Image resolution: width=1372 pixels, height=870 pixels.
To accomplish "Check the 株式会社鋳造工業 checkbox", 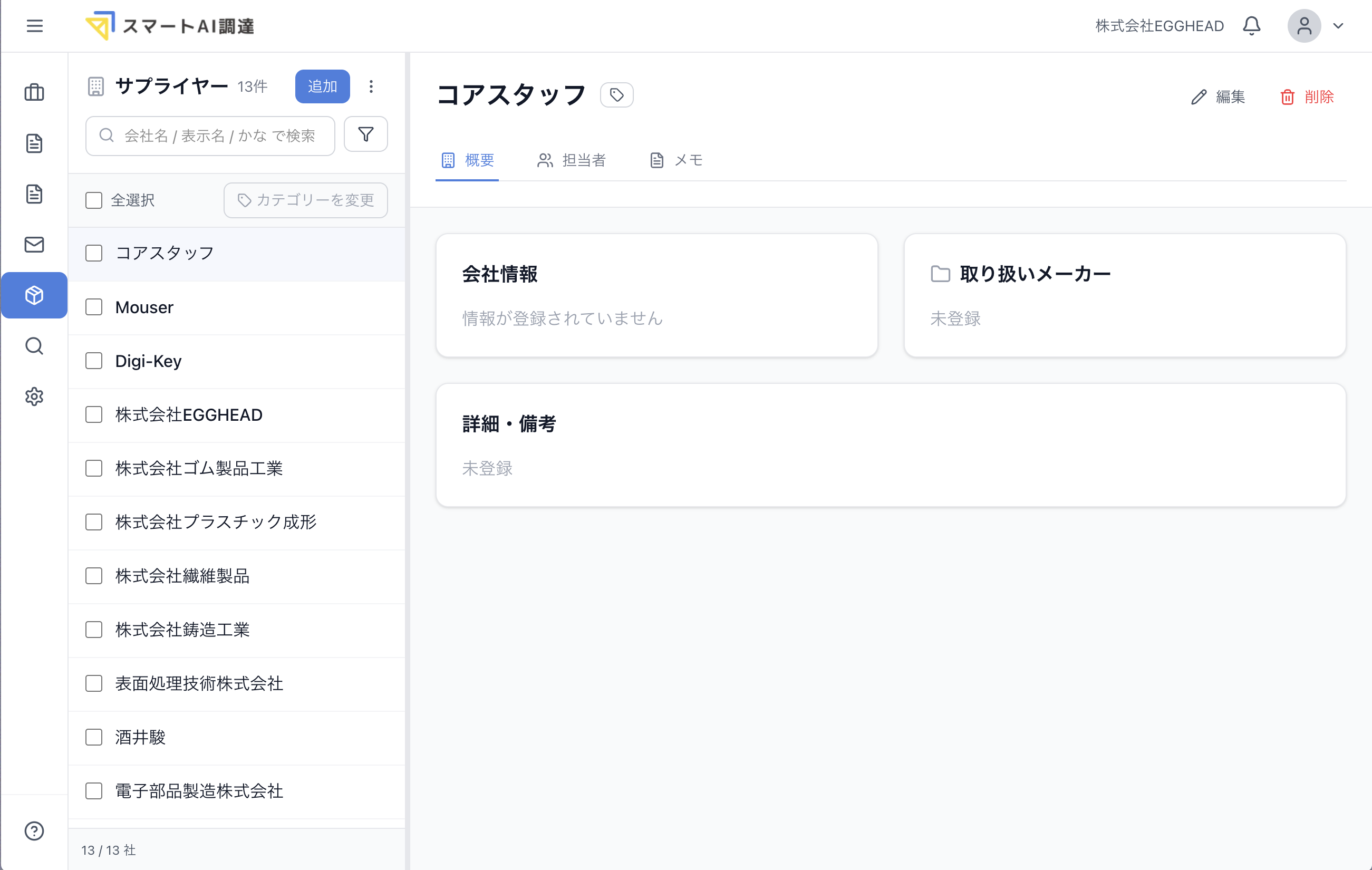I will pos(93,630).
